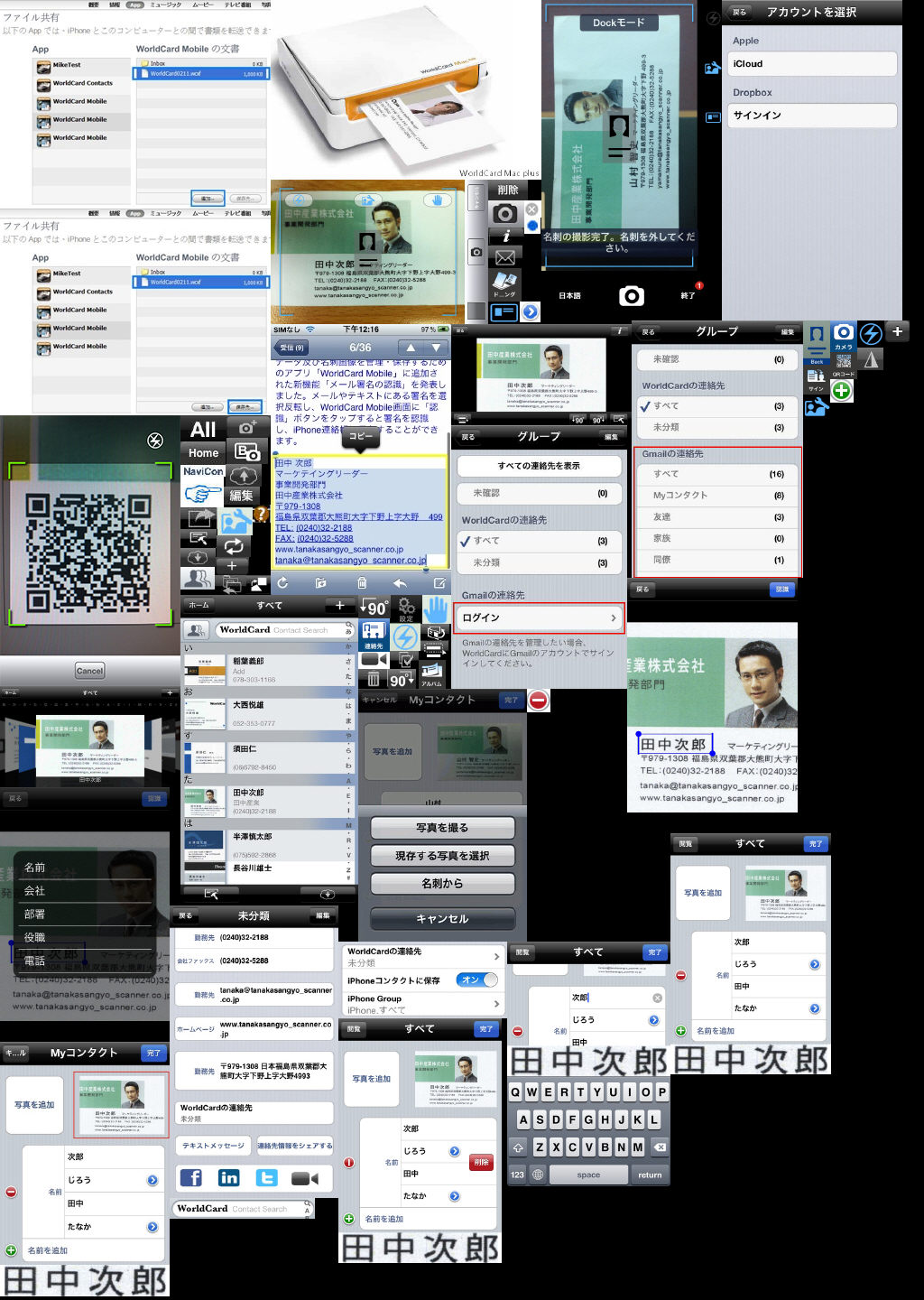Click the trash icon in the mail toolbar
Viewport: 924px width, 1300px height.
(x=362, y=583)
